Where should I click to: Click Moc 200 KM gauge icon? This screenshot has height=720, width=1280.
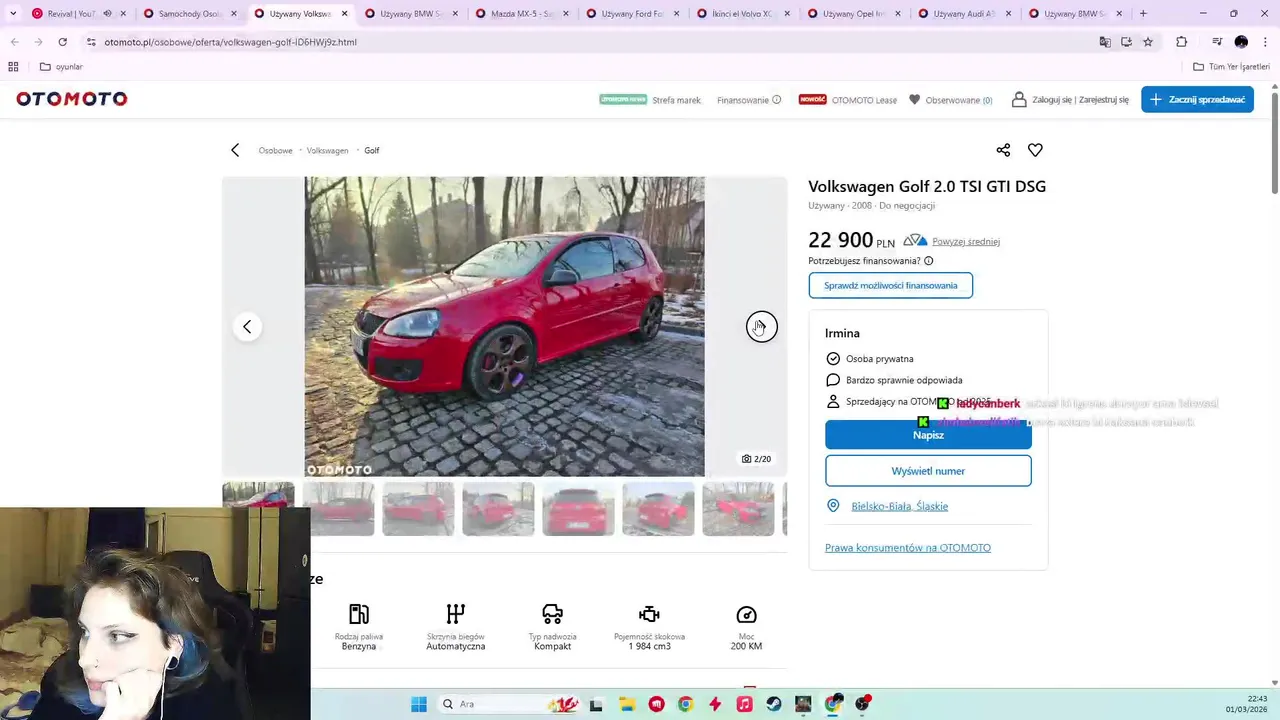746,614
